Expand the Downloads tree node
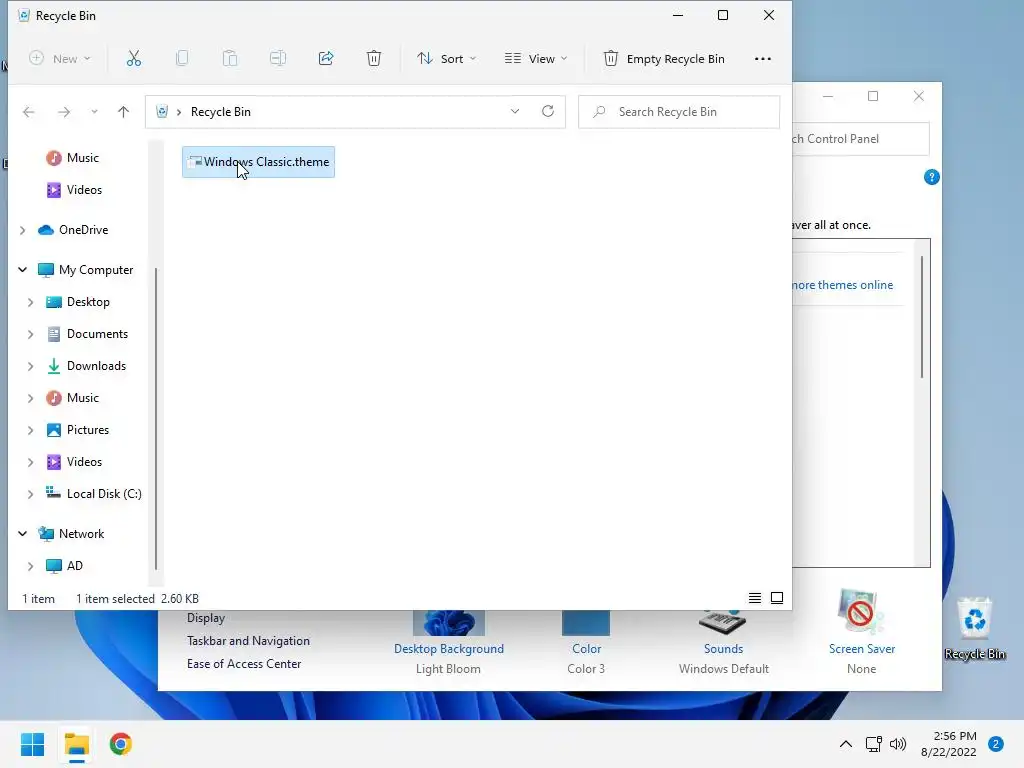This screenshot has width=1024, height=768. (30, 366)
